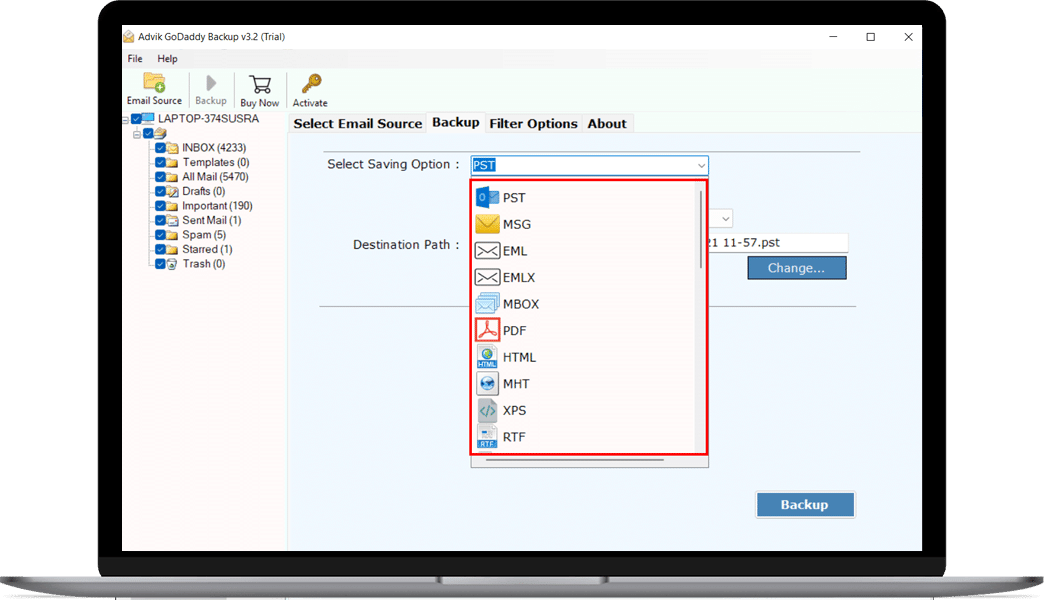Uncheck the LAPTOP-374SUSRA root checkbox
1045x600 pixels.
(x=136, y=119)
